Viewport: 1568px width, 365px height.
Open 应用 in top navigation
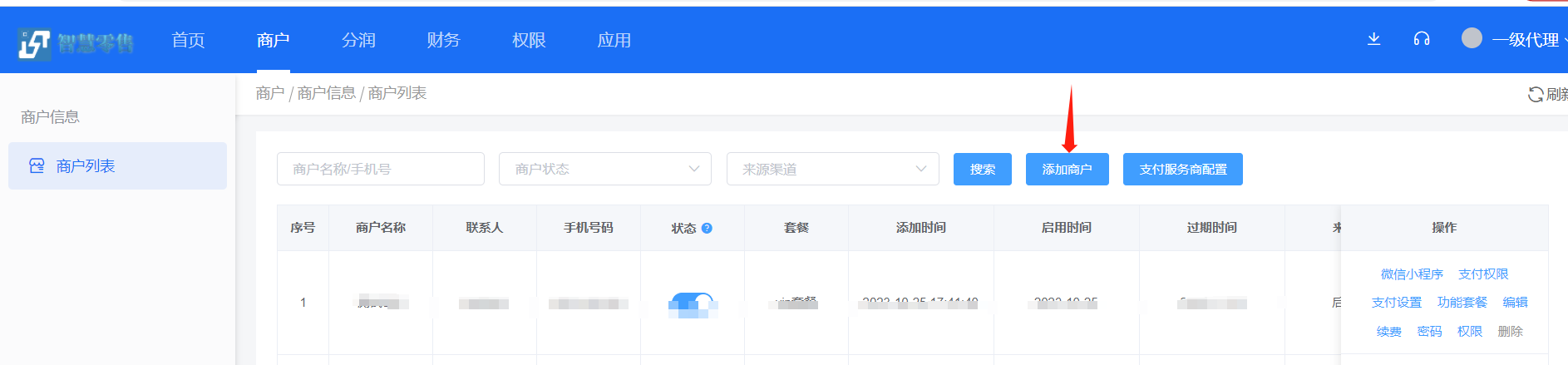[614, 40]
